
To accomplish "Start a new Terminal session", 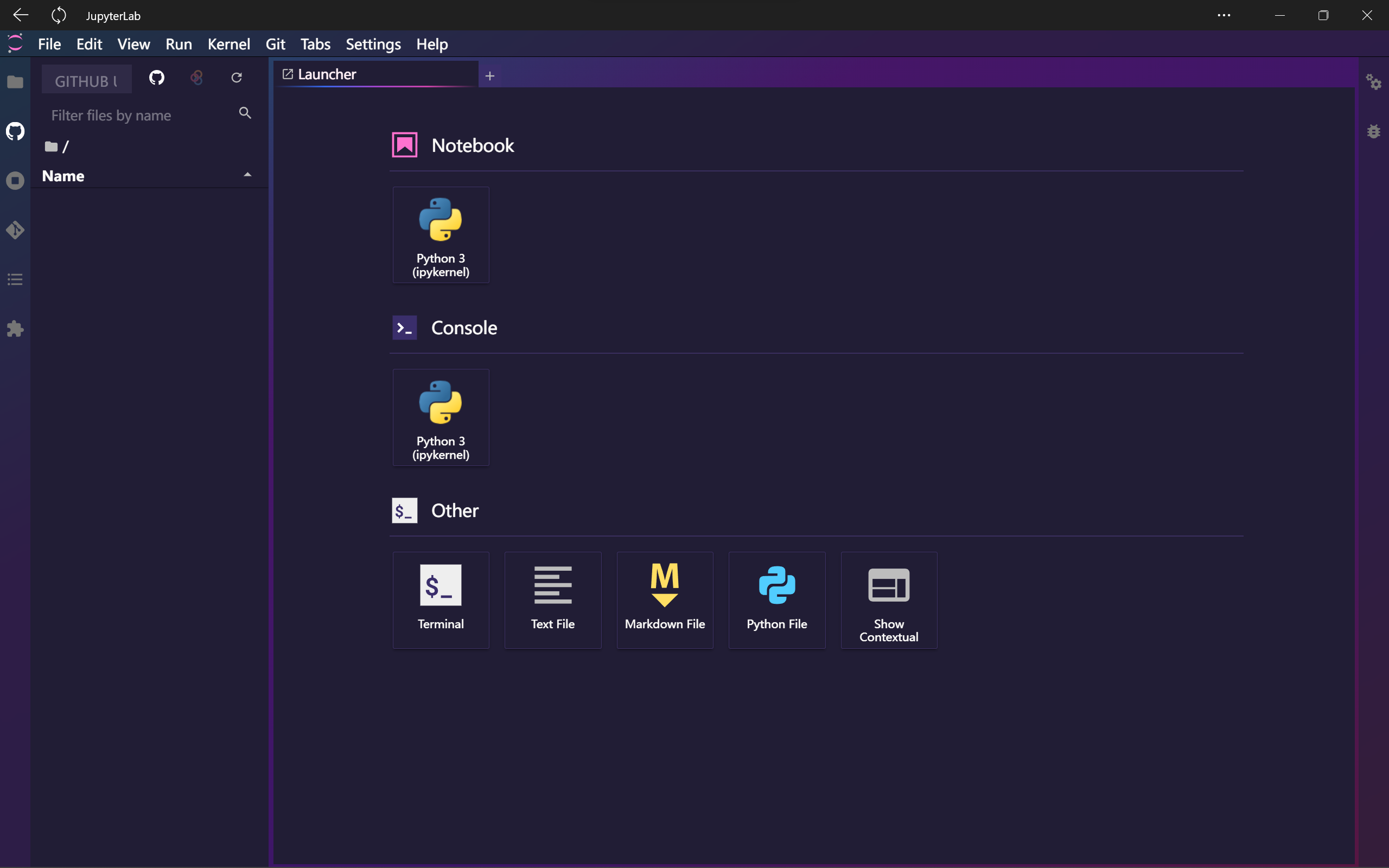I will point(441,600).
